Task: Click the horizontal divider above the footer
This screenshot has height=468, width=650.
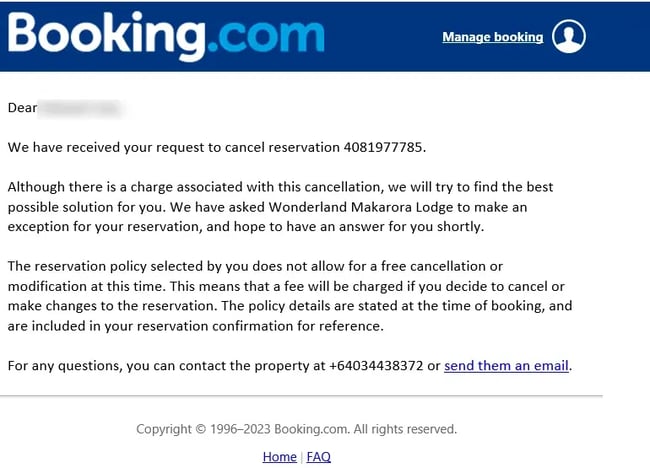Action: tap(300, 396)
